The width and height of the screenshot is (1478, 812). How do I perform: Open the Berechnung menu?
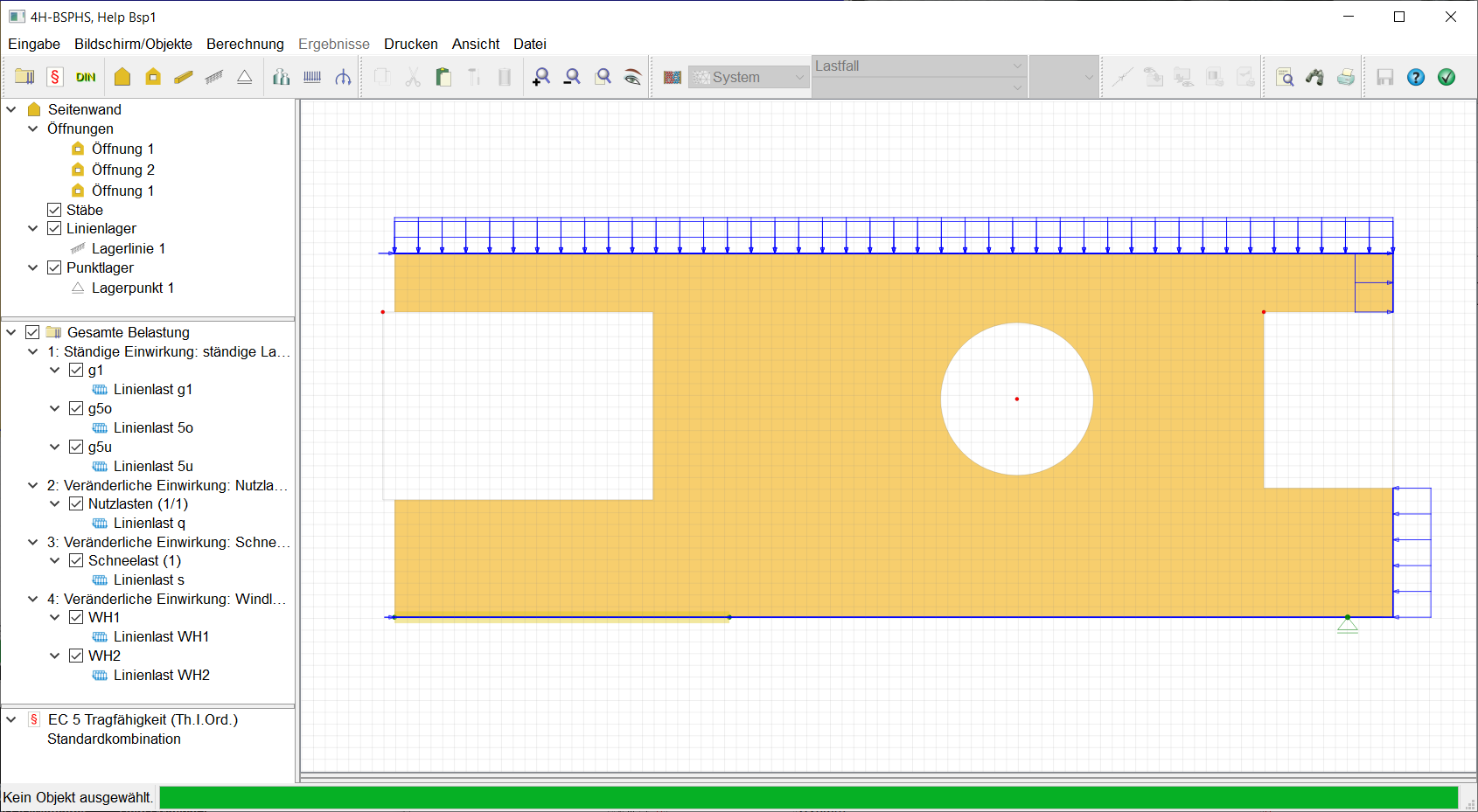click(x=245, y=44)
